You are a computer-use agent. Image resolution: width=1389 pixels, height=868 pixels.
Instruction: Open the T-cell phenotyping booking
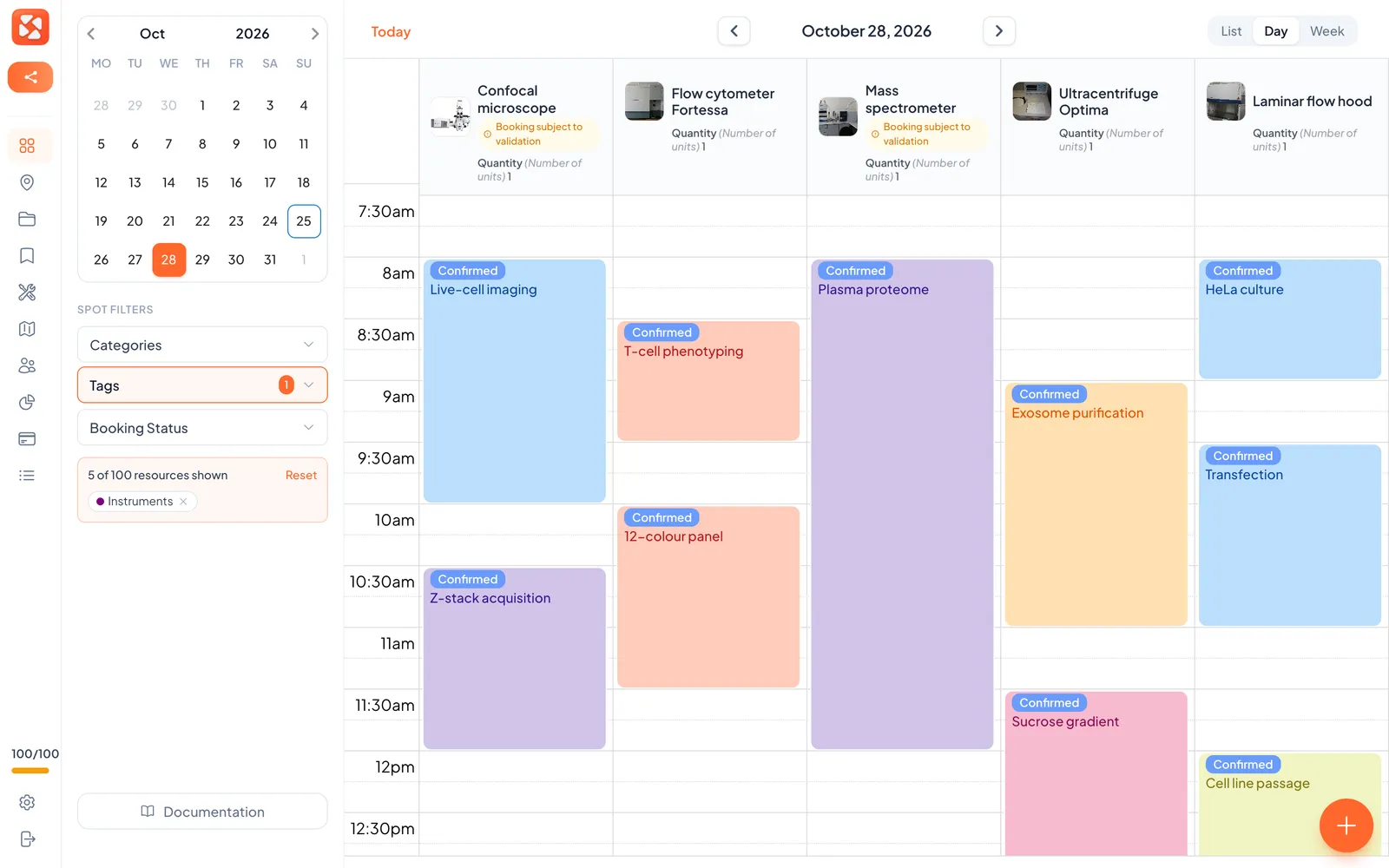click(708, 381)
